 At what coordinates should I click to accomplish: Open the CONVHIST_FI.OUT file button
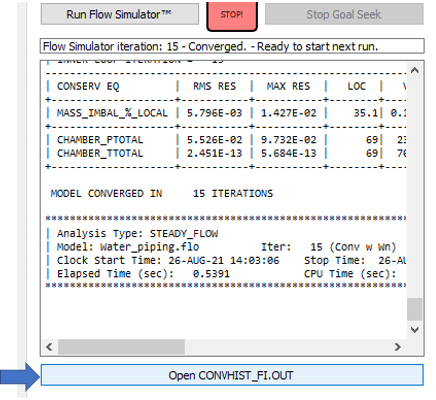[232, 375]
